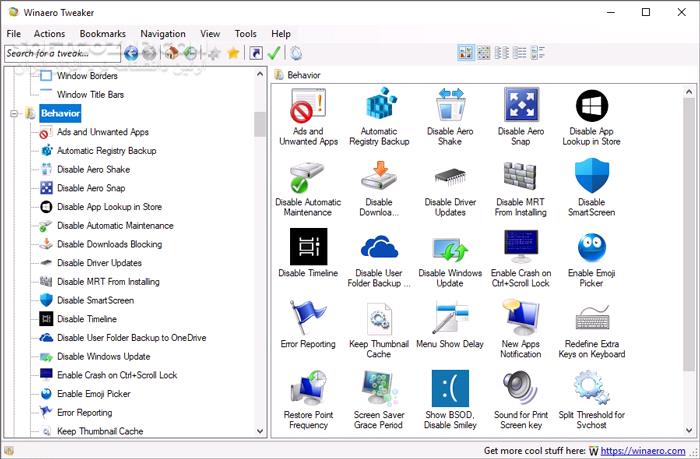Open Disable Aero Shake tile
Image resolution: width=700 pixels, height=459 pixels.
(450, 117)
